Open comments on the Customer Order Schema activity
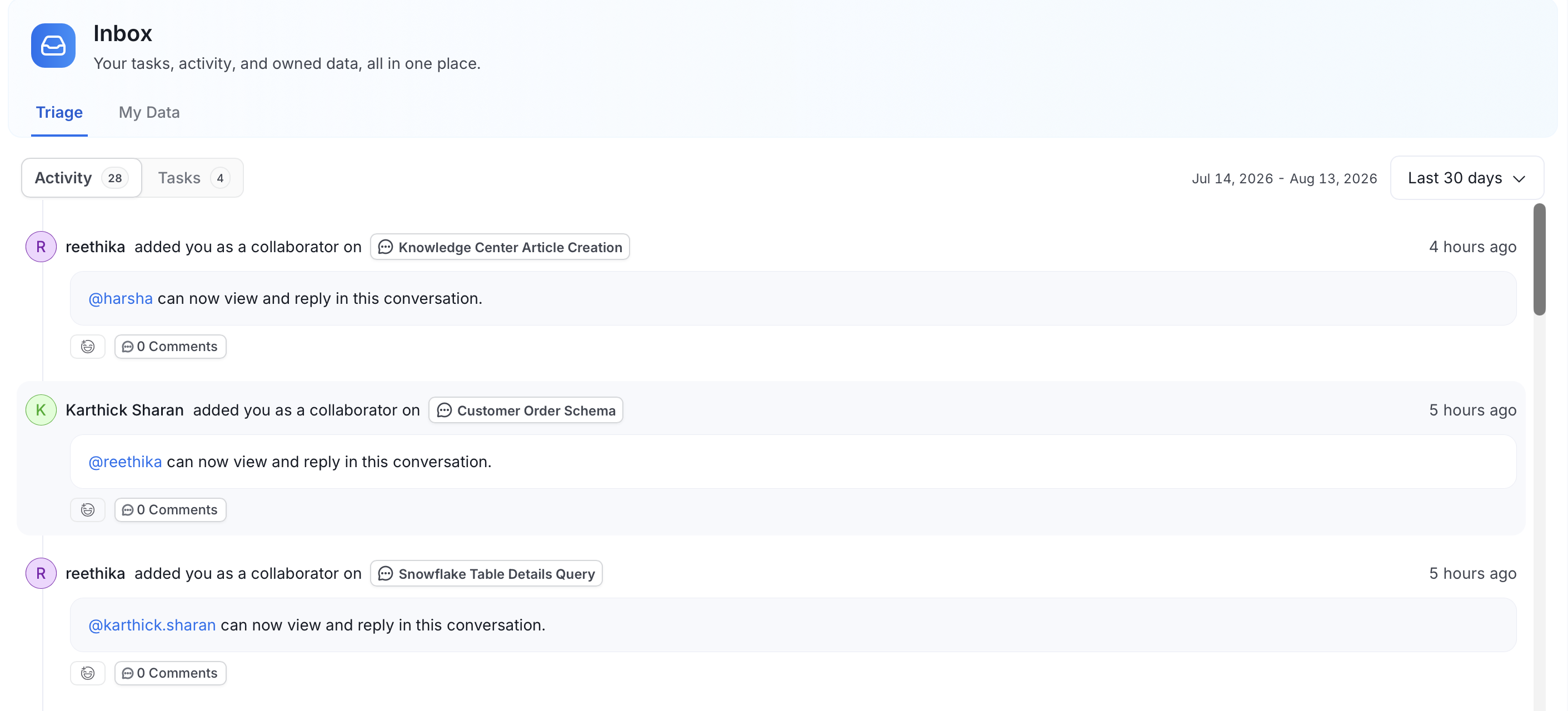This screenshot has width=1568, height=711. (171, 509)
